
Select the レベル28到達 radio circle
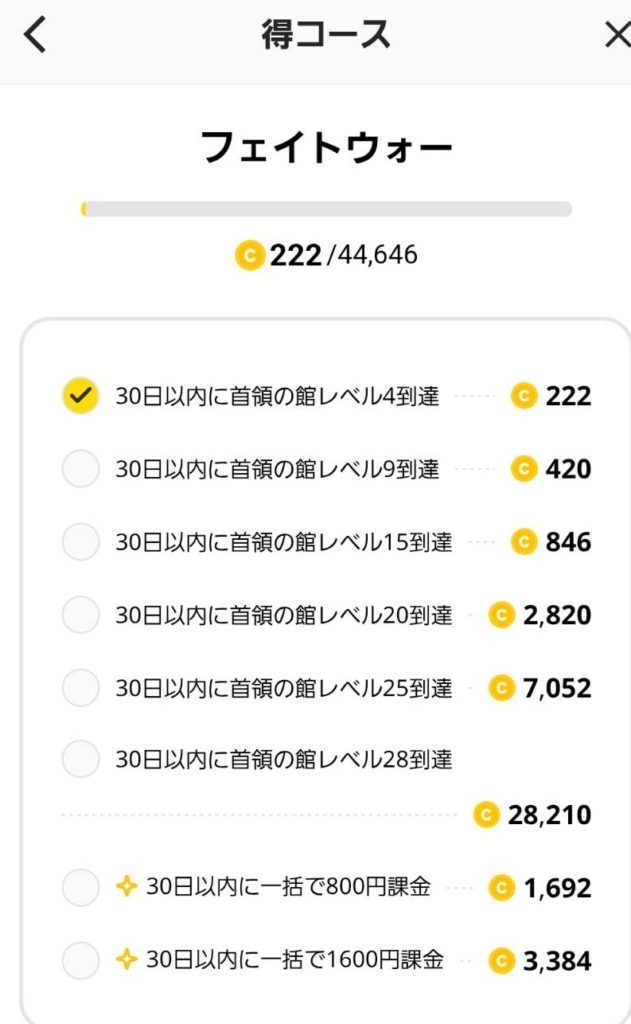(80, 760)
